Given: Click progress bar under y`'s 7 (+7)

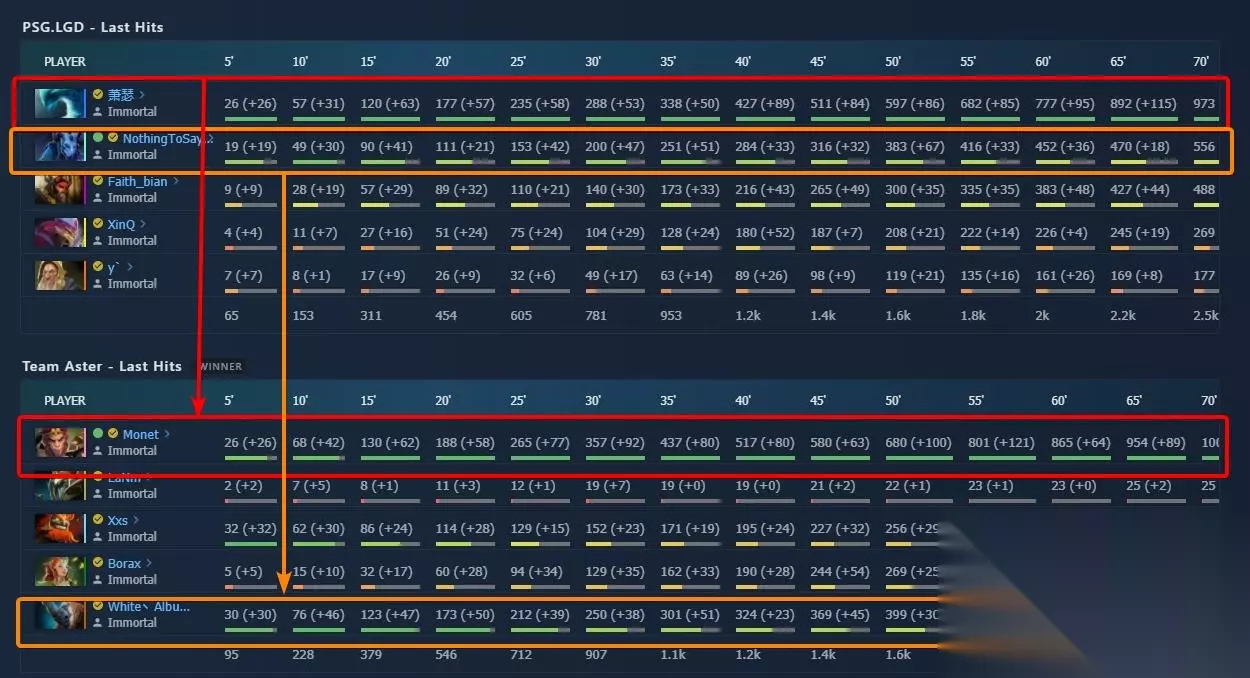Looking at the screenshot, I should pos(251,291).
